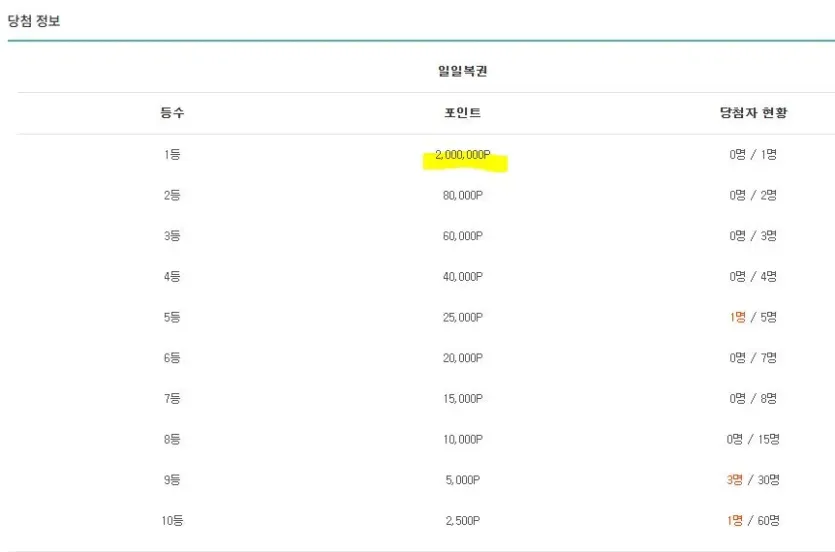Click the 2,500P prize amount
The width and height of the screenshot is (835, 552).
coord(463,521)
